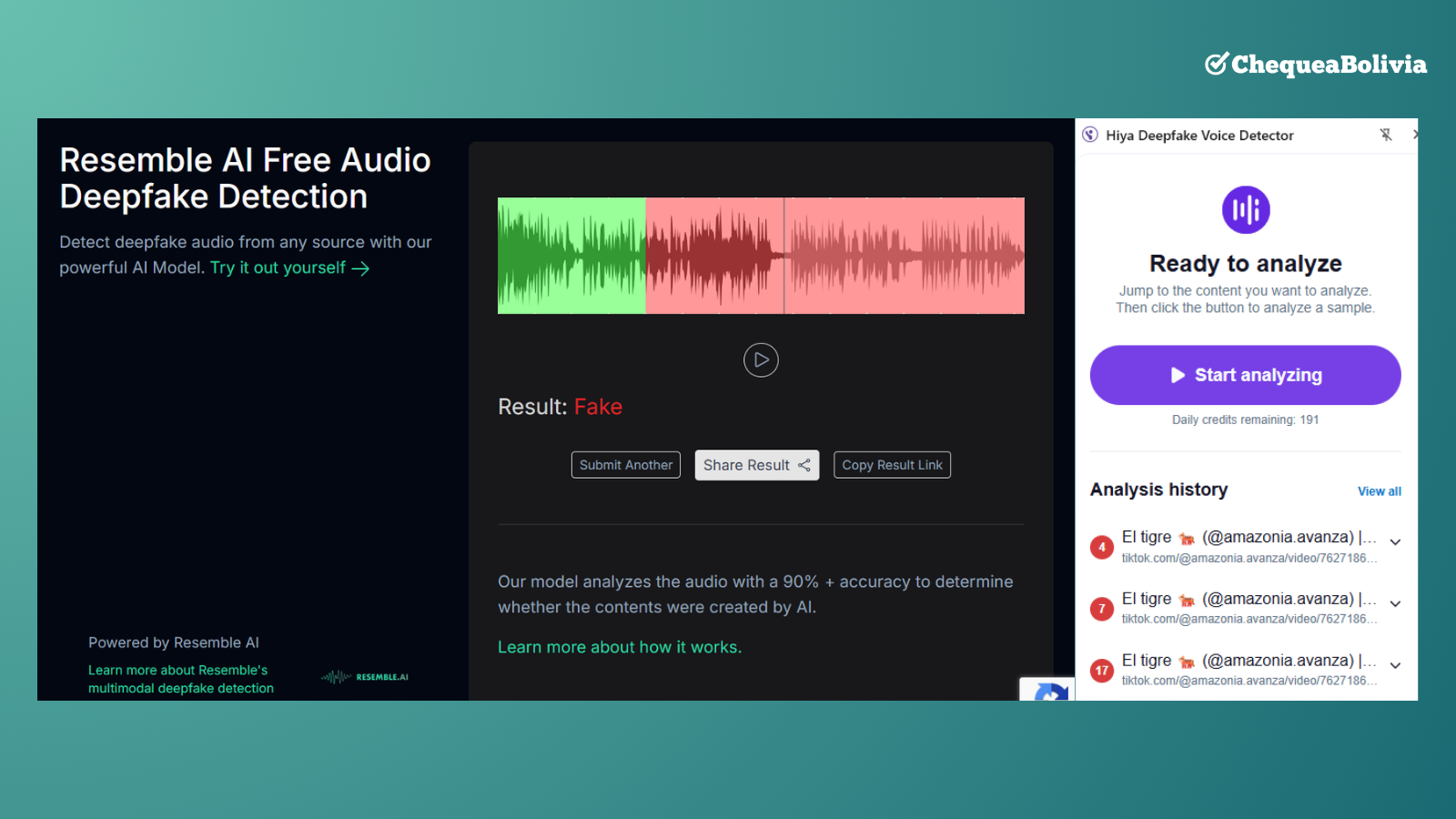Click the red score badge showing 17

click(x=1102, y=671)
